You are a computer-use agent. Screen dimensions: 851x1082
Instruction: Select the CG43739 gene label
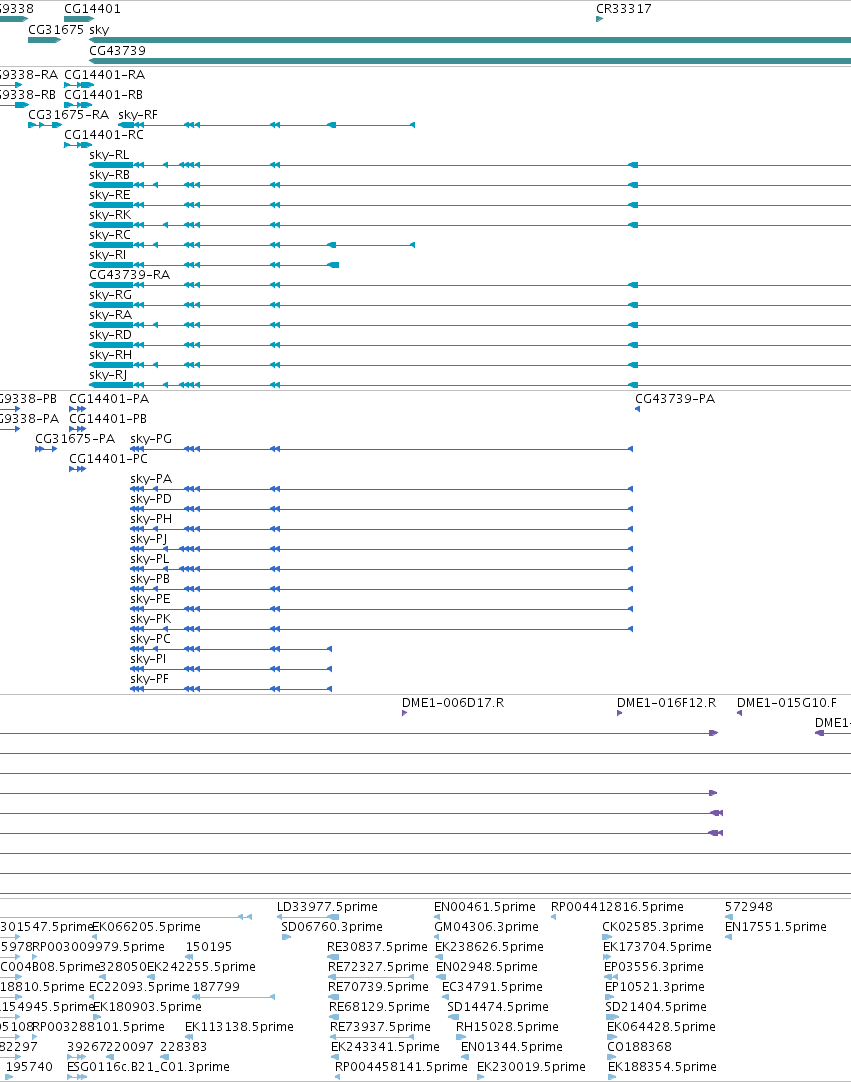coord(117,50)
